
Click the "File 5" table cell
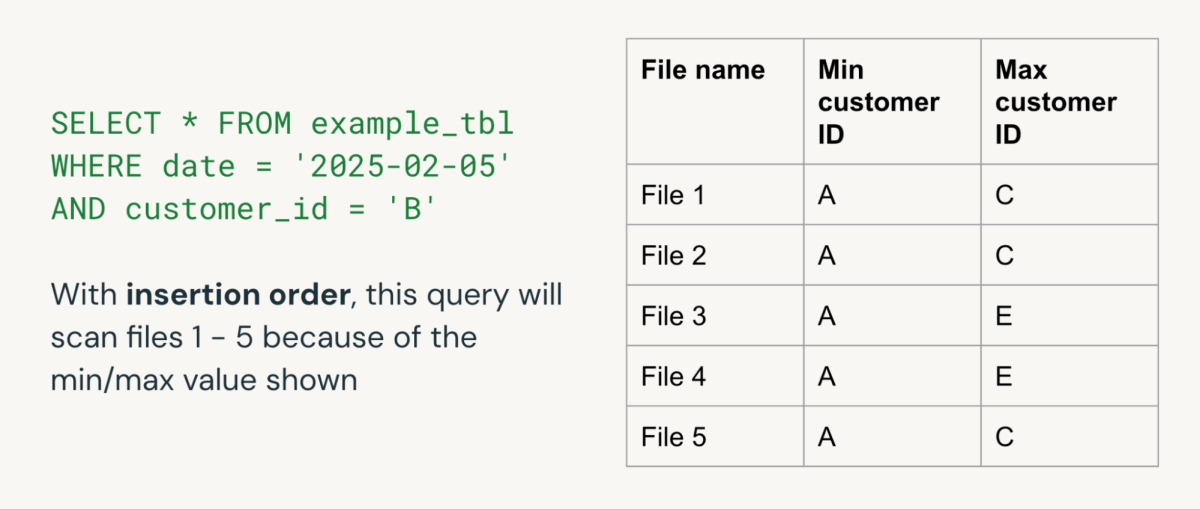pos(673,437)
